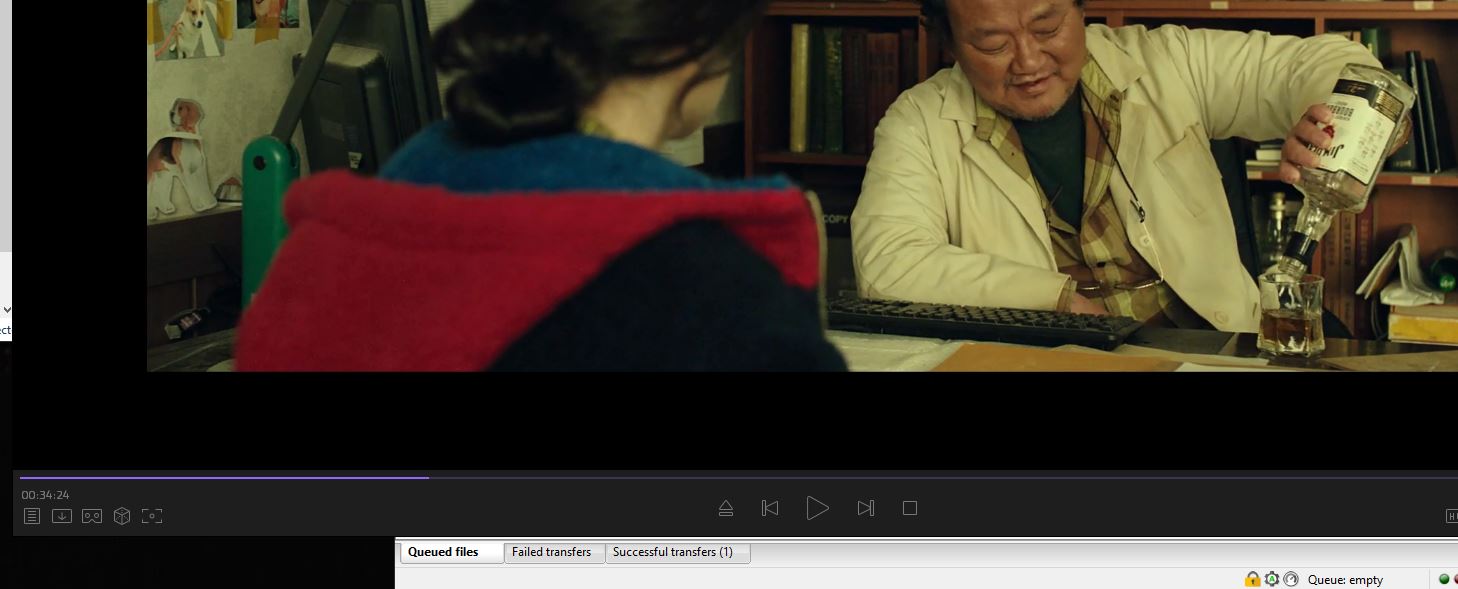This screenshot has height=589, width=1458.
Task: Skip to the previous track
Action: (x=770, y=508)
